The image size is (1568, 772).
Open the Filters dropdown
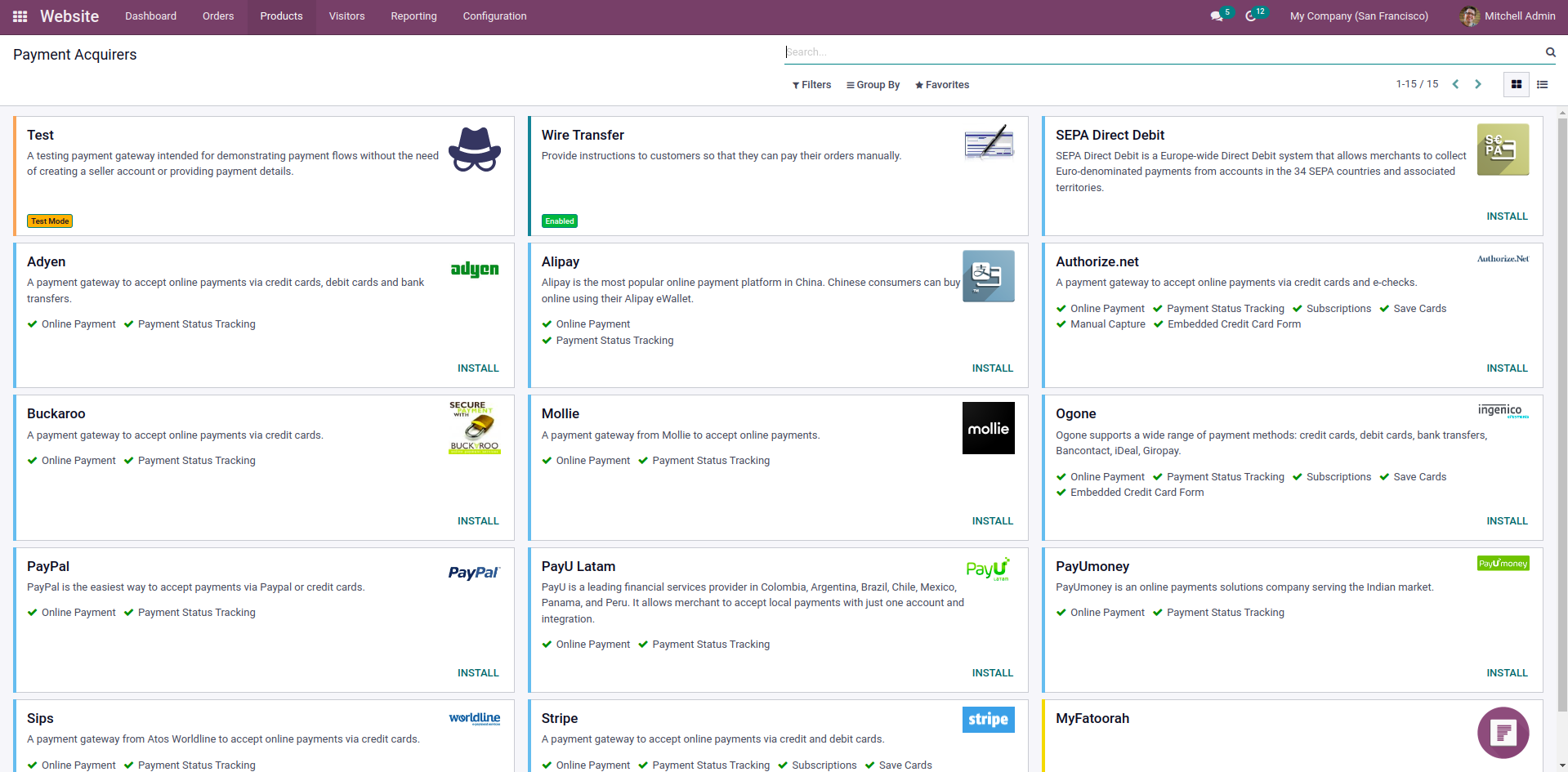tap(811, 85)
